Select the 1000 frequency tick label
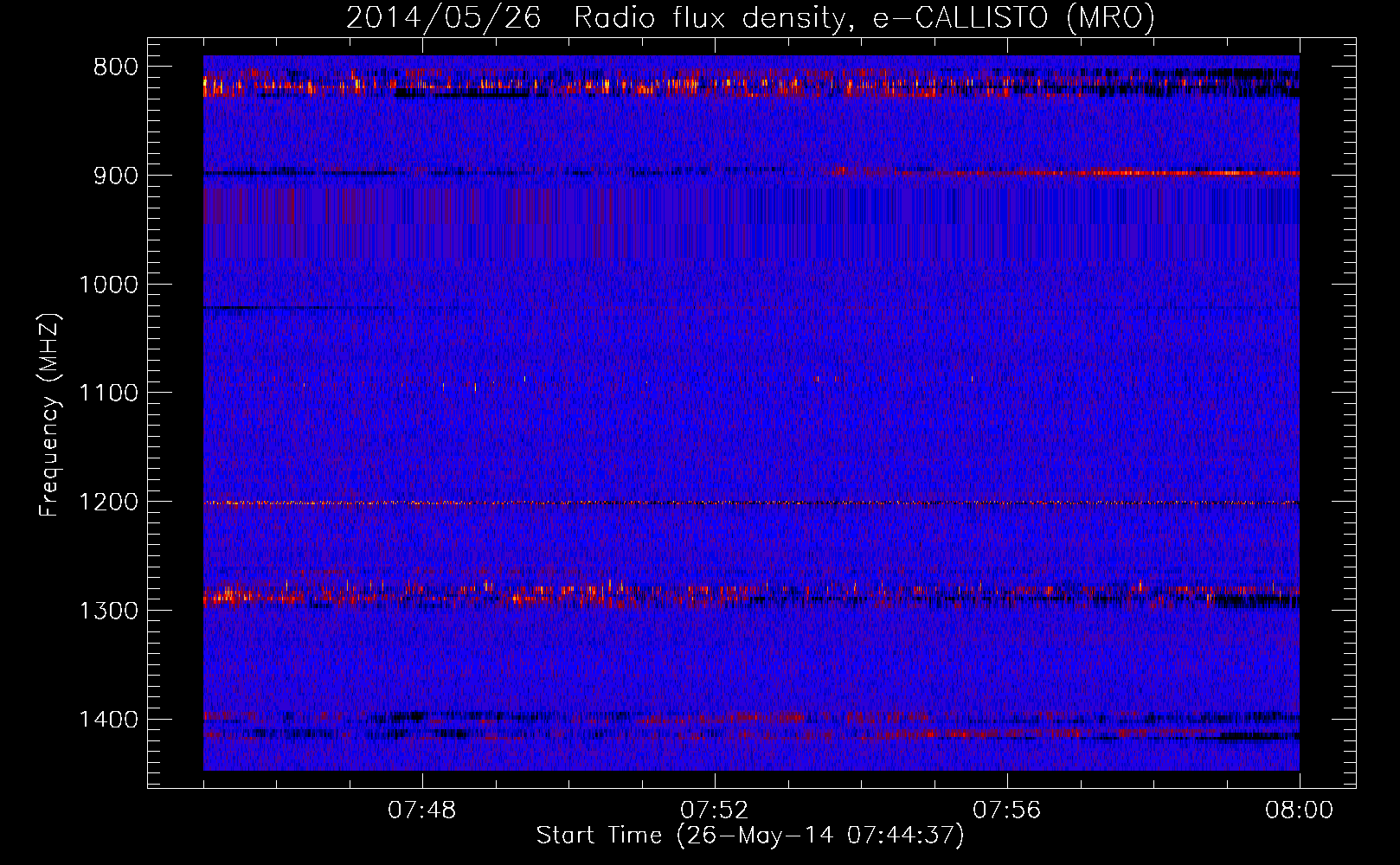1400x865 pixels. (108, 285)
